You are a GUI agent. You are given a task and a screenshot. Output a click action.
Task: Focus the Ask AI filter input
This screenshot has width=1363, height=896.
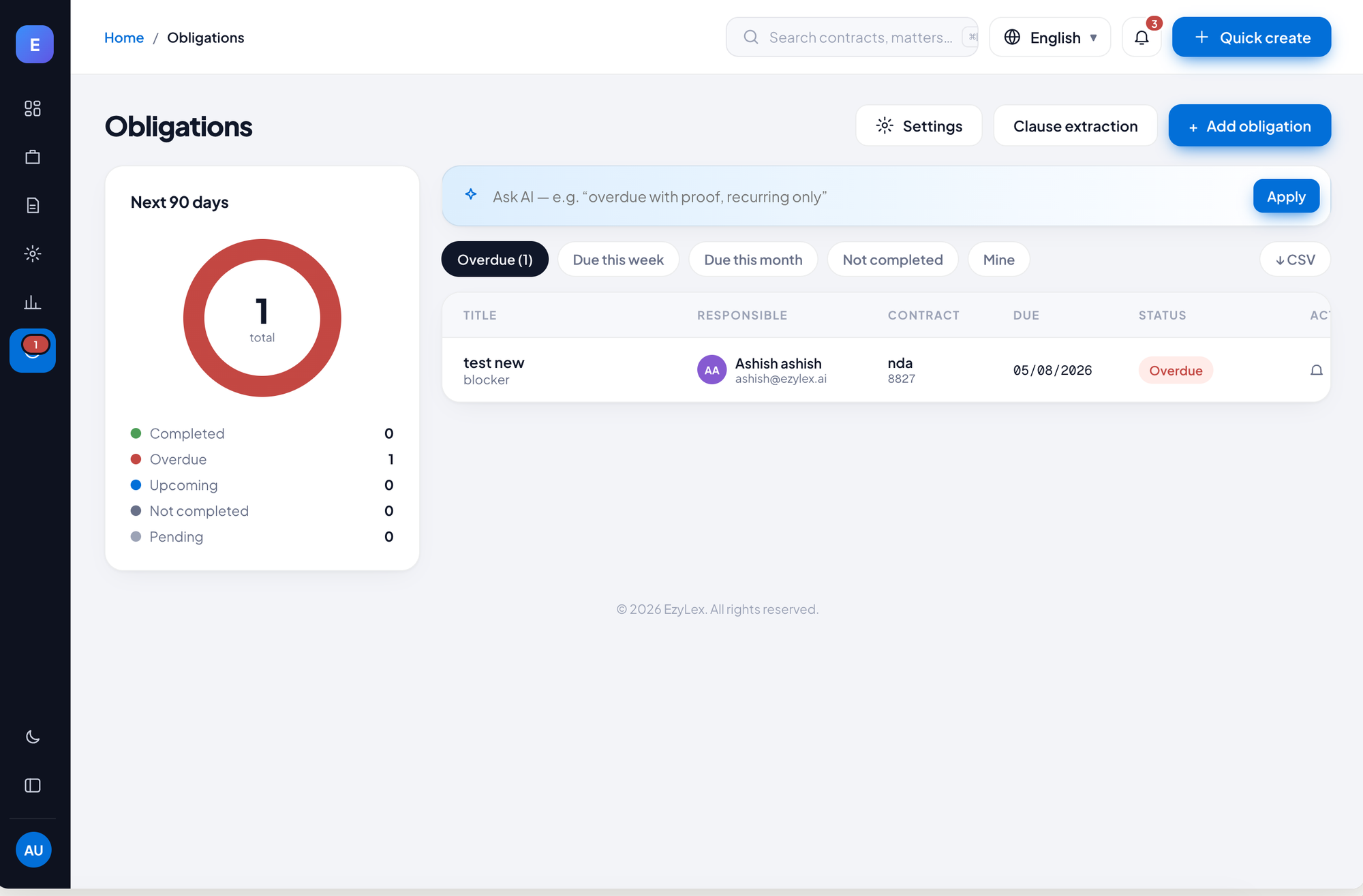(x=866, y=196)
